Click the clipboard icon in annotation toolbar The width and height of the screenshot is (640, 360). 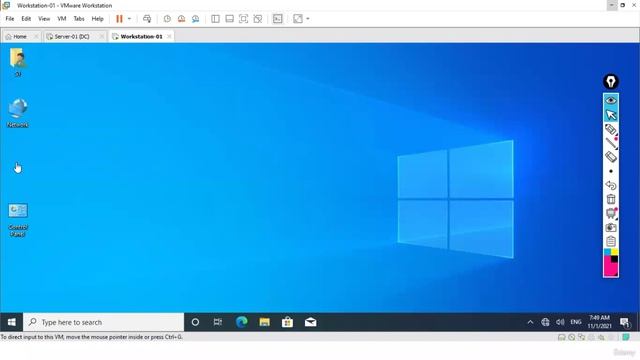[611, 241]
